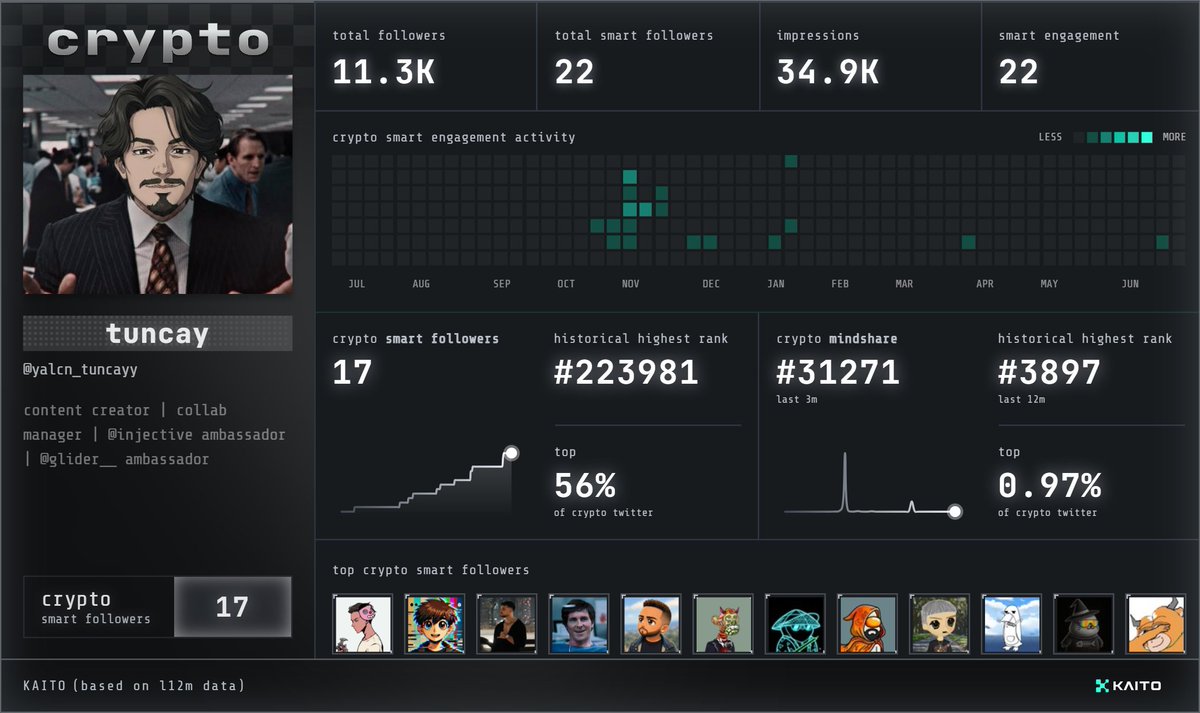The height and width of the screenshot is (713, 1200).
Task: Click the @injective ambassador mention in bio
Action: [x=196, y=435]
